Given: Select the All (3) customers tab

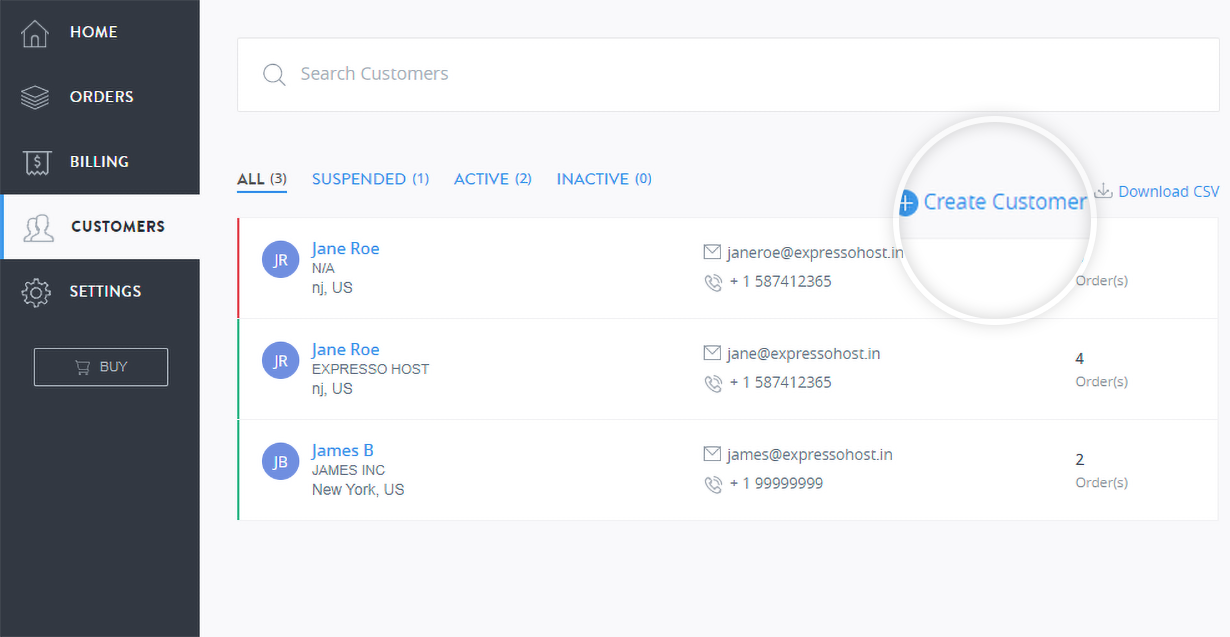Looking at the screenshot, I should [x=262, y=179].
